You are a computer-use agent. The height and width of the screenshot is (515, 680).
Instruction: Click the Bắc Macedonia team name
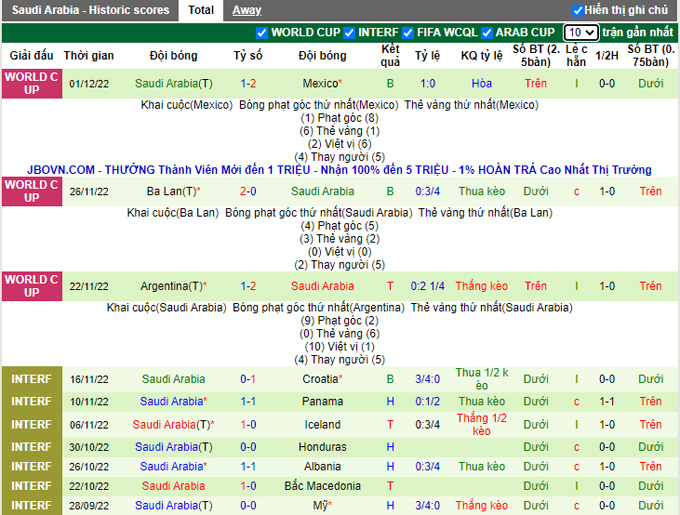click(322, 486)
